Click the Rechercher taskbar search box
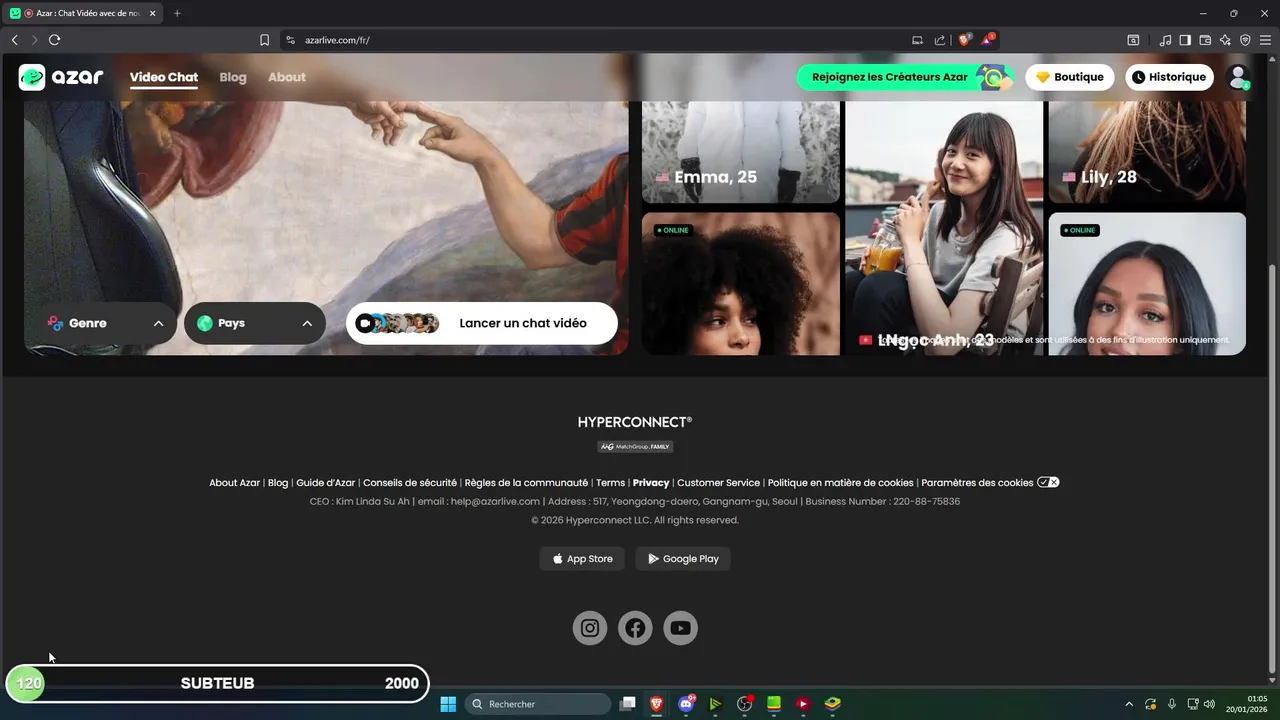 point(540,704)
